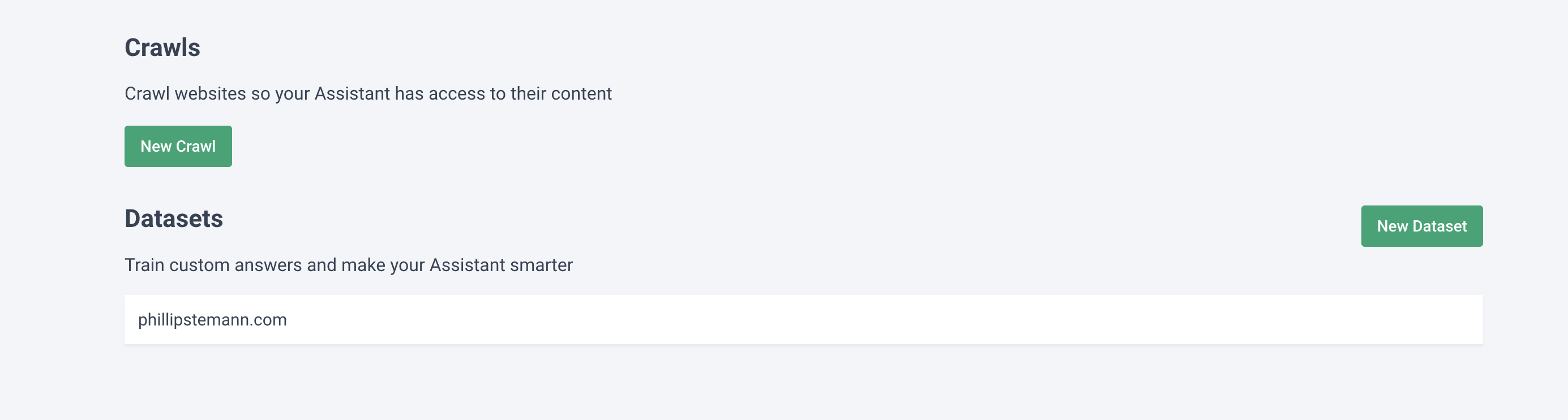Click the word New on the dataset button

1392,226
